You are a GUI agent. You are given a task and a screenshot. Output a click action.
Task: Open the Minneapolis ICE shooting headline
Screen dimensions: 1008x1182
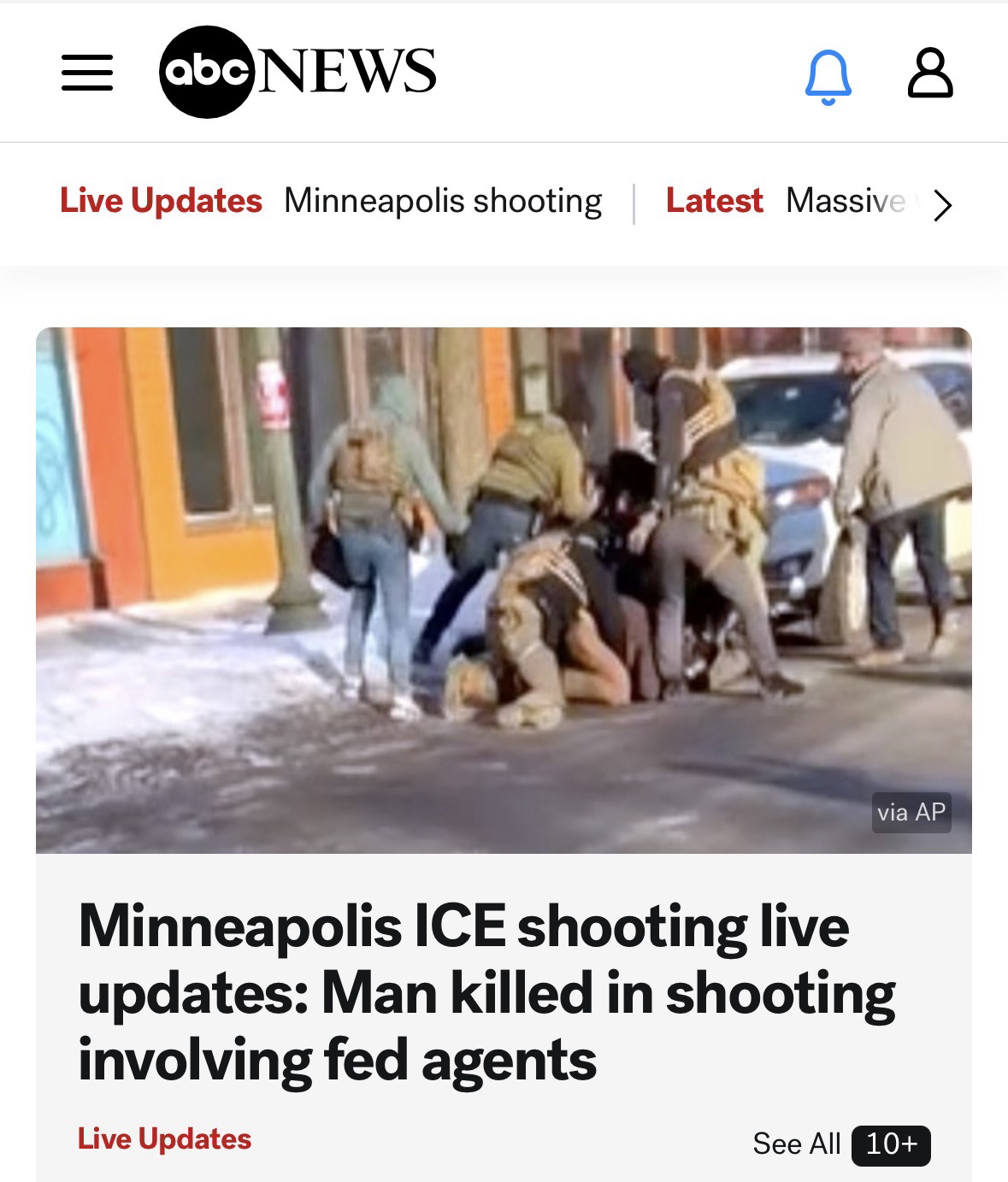click(486, 993)
